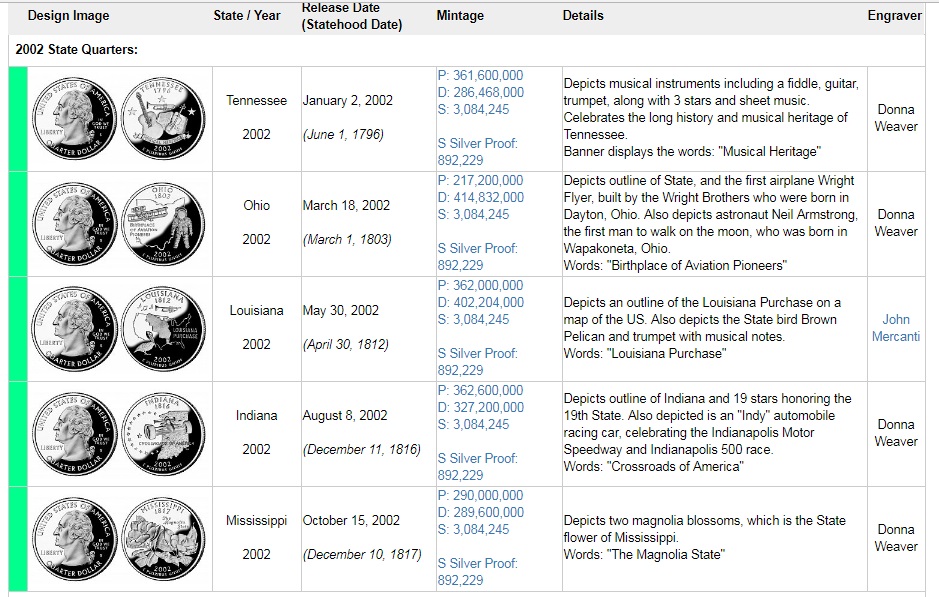The height and width of the screenshot is (597, 939).
Task: Click the Ohio quarter obverse coin image
Action: tap(74, 223)
